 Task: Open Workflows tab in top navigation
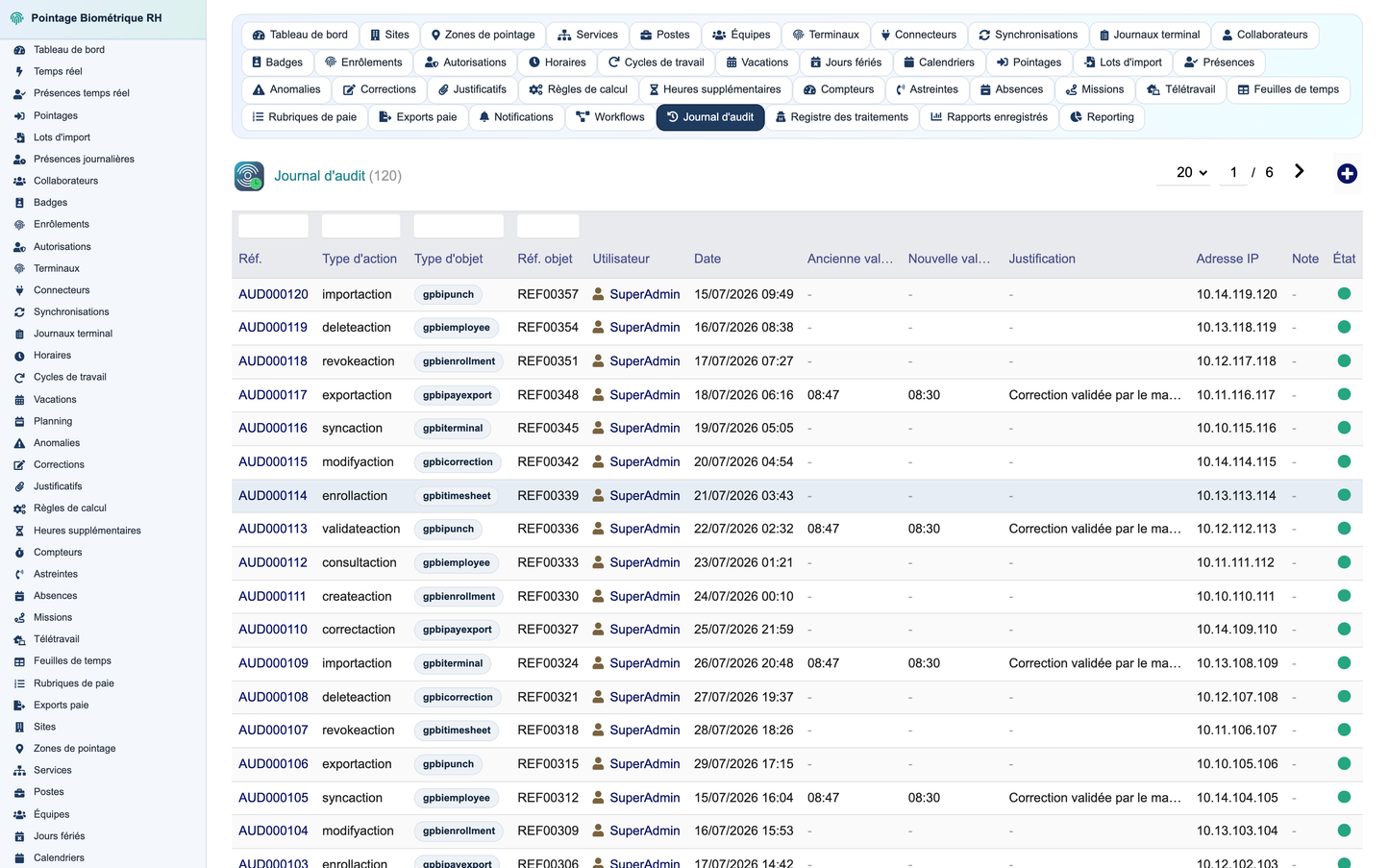coord(609,117)
